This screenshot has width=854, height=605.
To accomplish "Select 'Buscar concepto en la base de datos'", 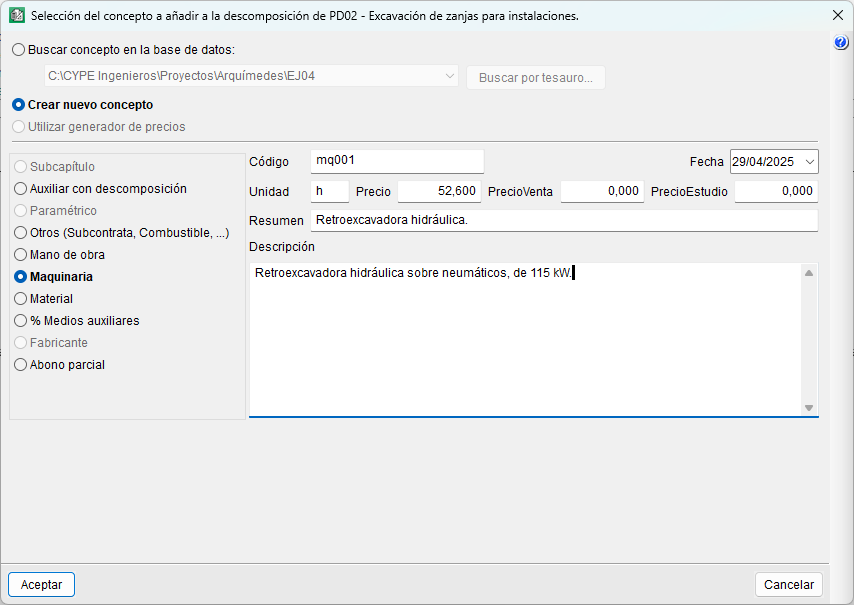I will pyautogui.click(x=20, y=49).
